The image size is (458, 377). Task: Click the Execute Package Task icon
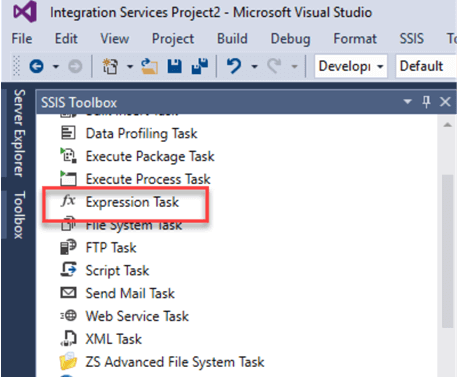pyautogui.click(x=68, y=156)
